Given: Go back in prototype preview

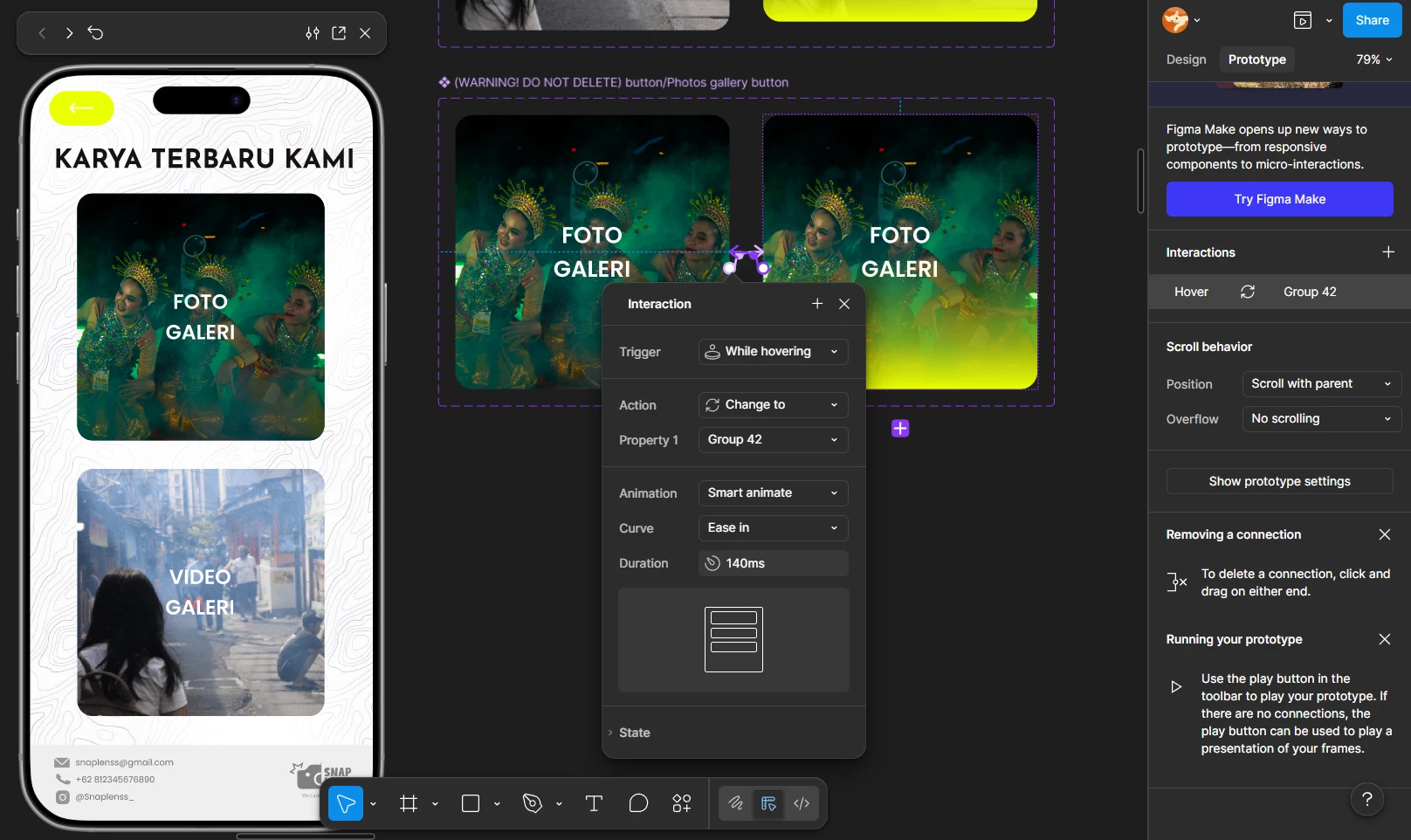Looking at the screenshot, I should (x=42, y=33).
